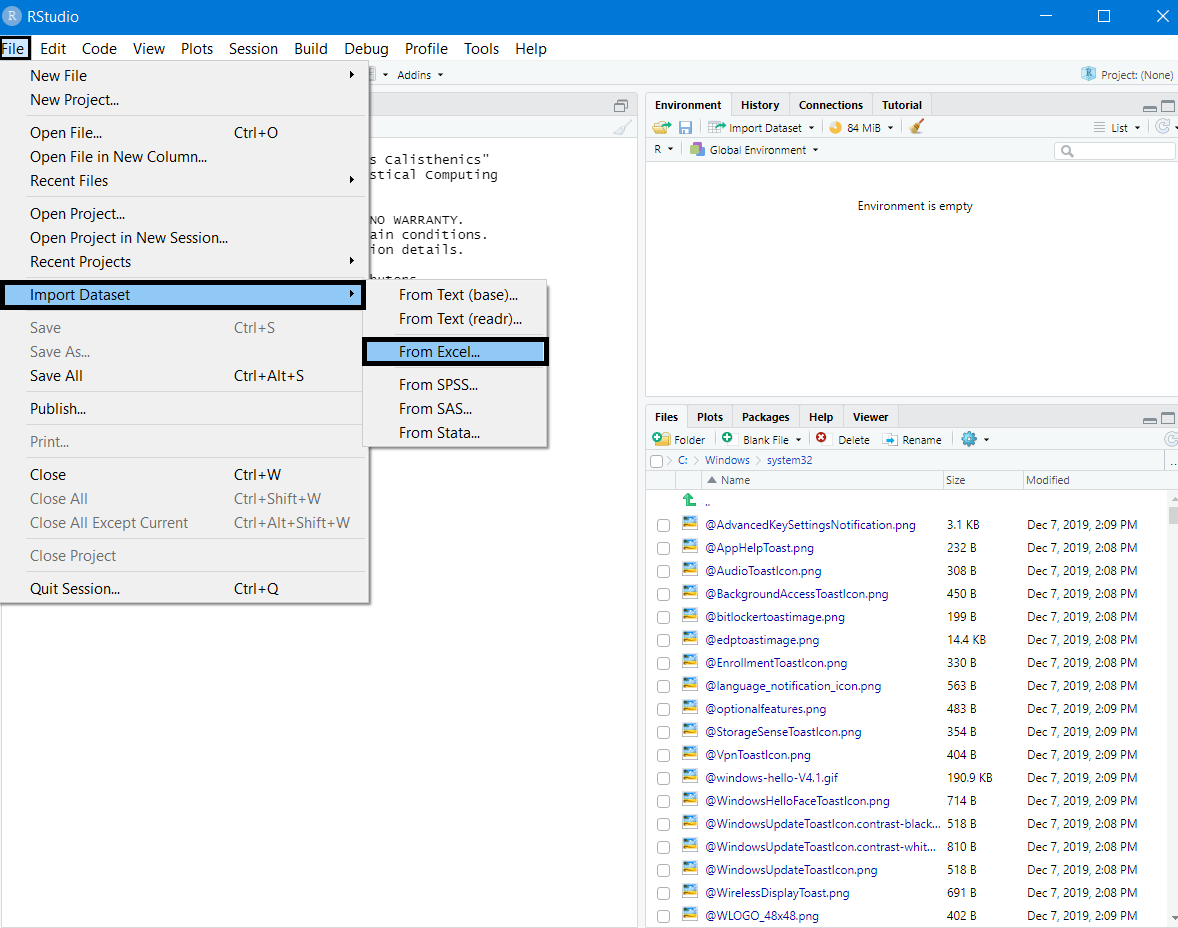Click the save workspace disk icon

(x=685, y=127)
